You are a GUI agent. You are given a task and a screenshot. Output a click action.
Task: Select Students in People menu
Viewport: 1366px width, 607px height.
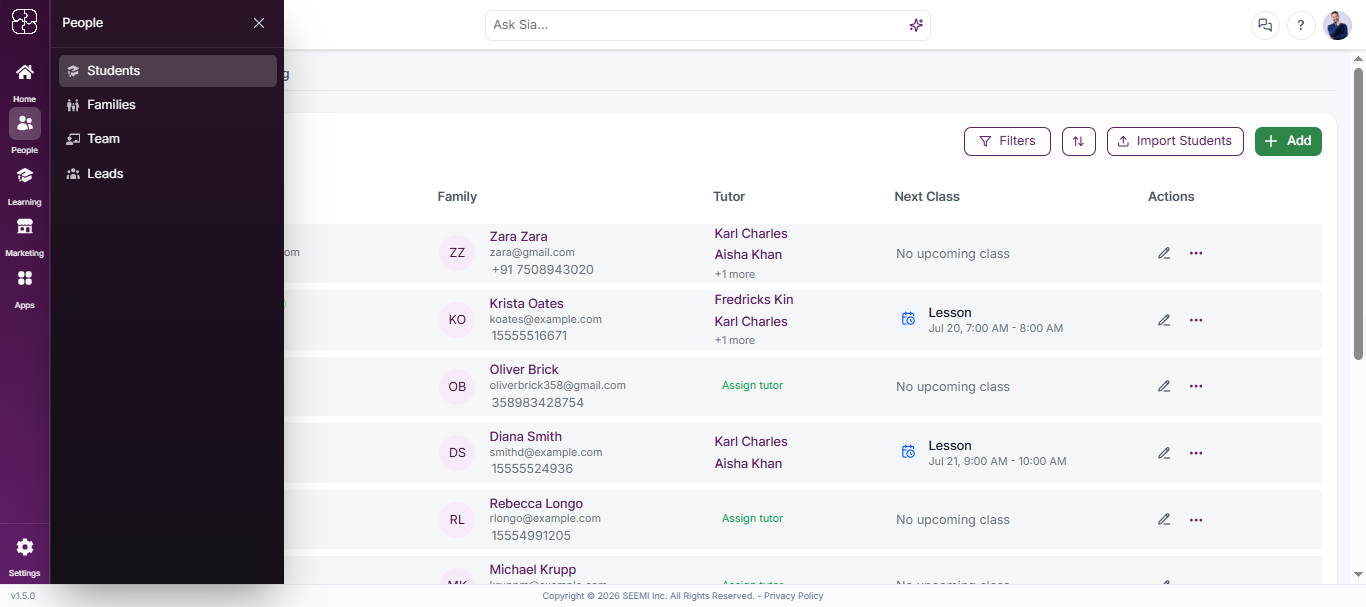point(168,71)
